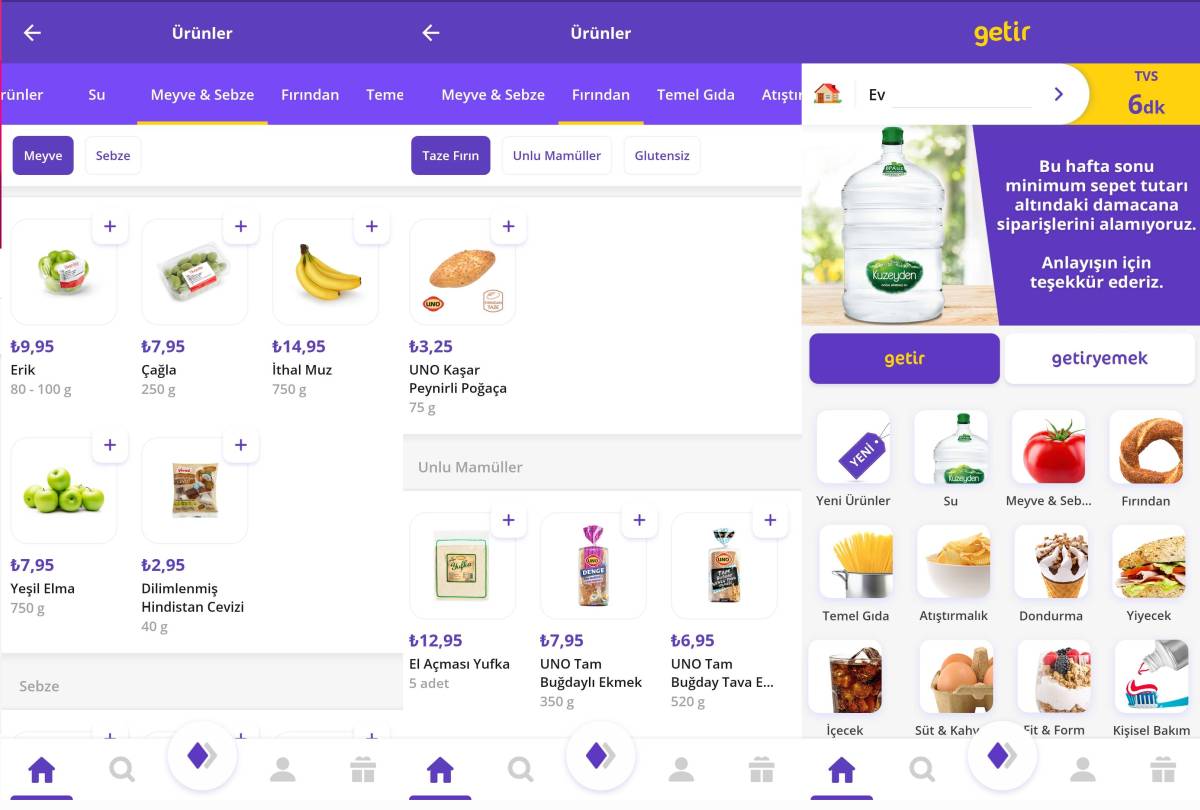Select the Sebze filter chip
The height and width of the screenshot is (810, 1200).
click(113, 156)
